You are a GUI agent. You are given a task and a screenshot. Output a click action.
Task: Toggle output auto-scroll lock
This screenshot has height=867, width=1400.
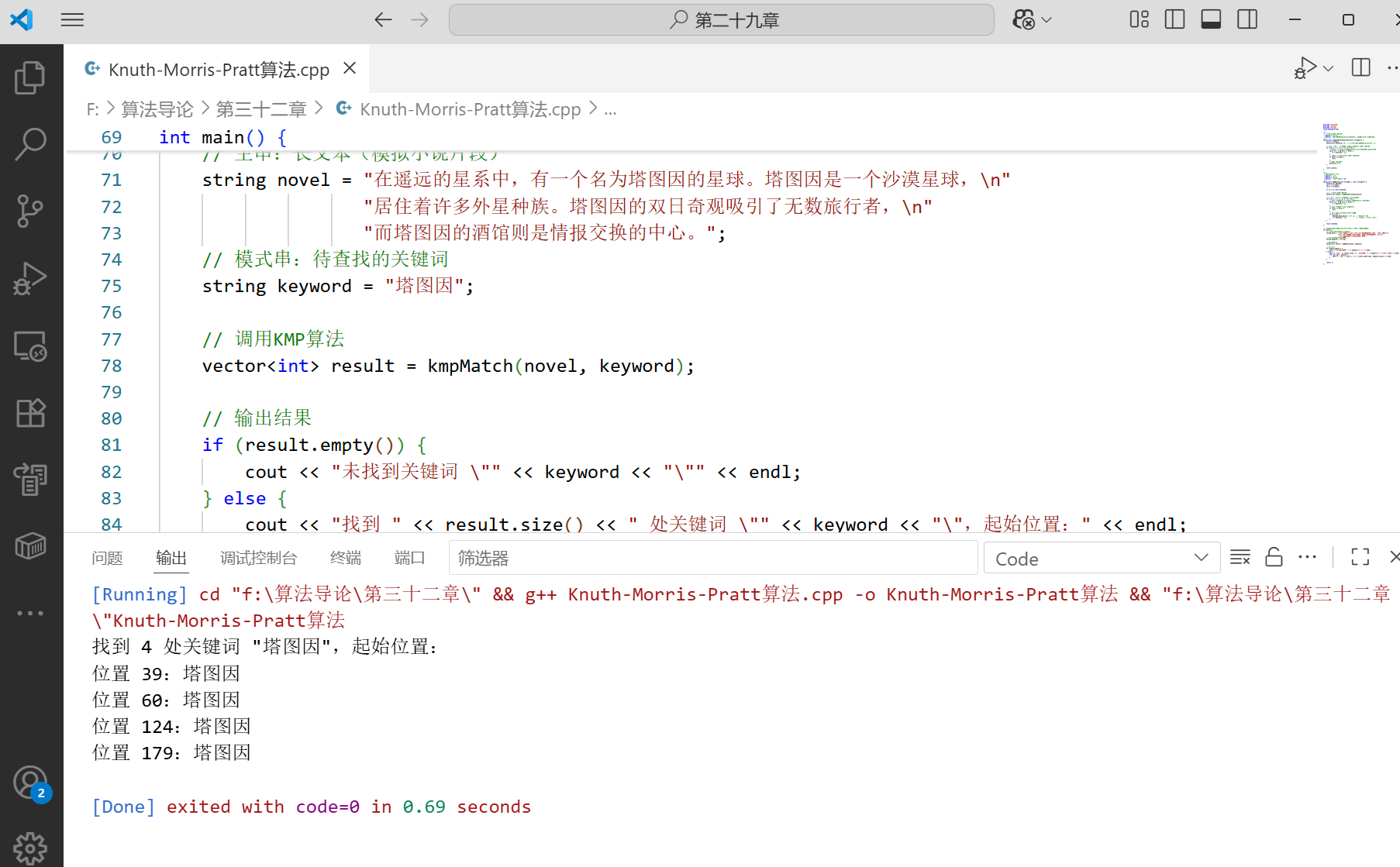coord(1274,557)
